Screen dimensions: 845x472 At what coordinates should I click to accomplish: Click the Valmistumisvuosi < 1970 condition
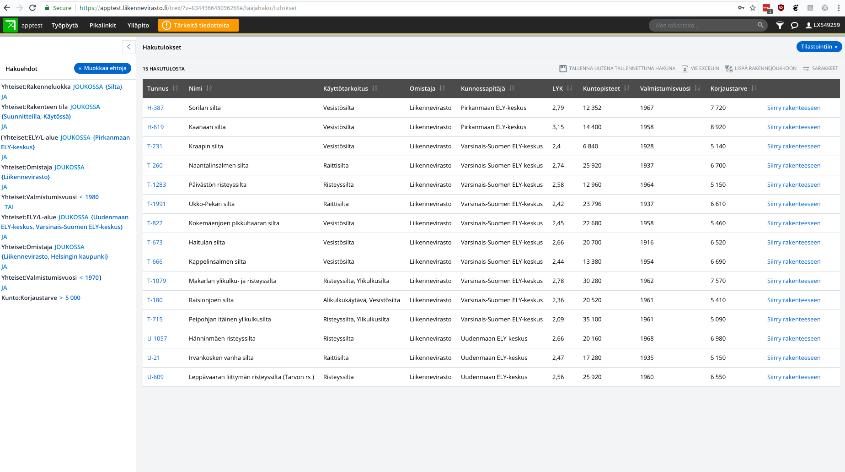(51, 277)
